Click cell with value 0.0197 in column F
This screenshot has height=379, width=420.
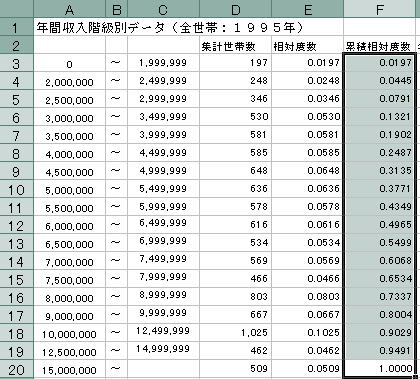(380, 63)
